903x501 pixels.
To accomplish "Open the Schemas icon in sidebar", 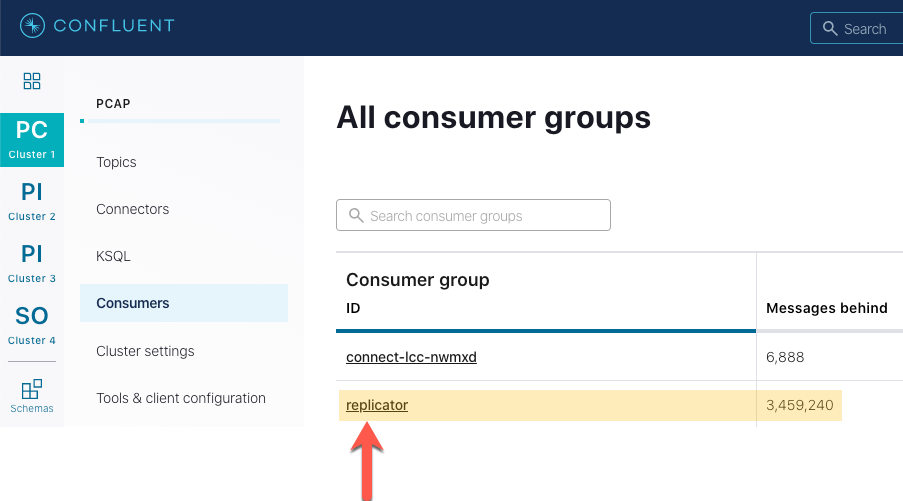I will [32, 394].
